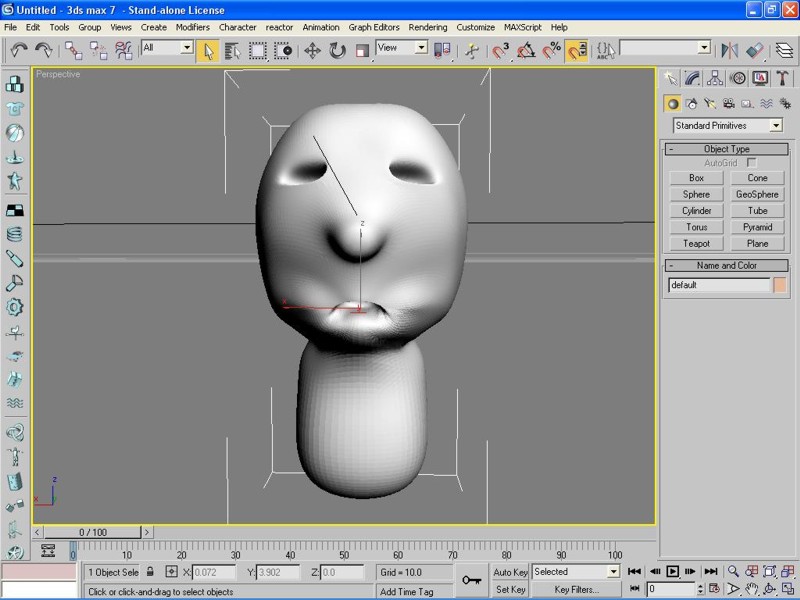Toggle Window/Crossing selection icon
The height and width of the screenshot is (600, 800).
coord(283,51)
